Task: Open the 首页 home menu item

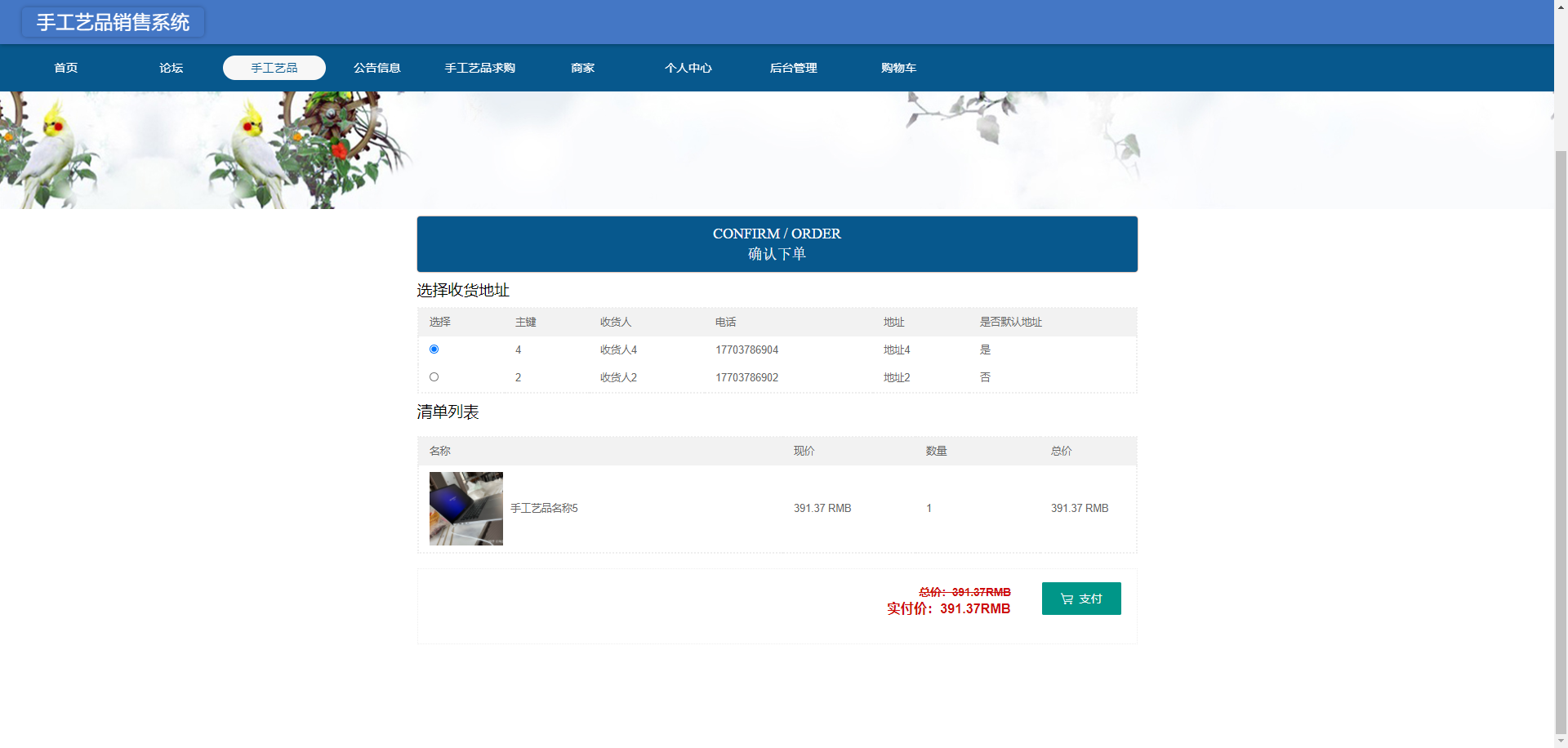Action: click(66, 68)
